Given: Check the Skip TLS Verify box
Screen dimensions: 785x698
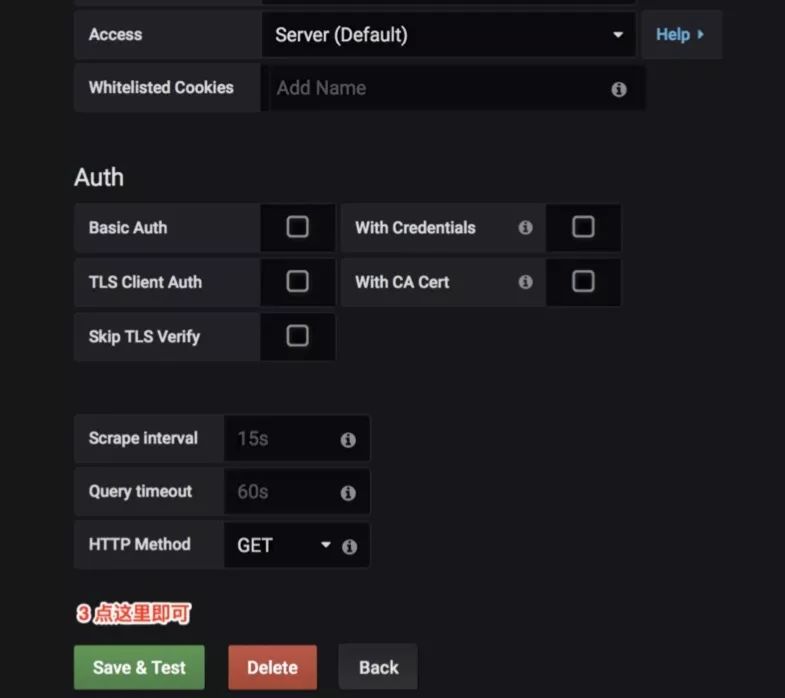Looking at the screenshot, I should [x=297, y=335].
